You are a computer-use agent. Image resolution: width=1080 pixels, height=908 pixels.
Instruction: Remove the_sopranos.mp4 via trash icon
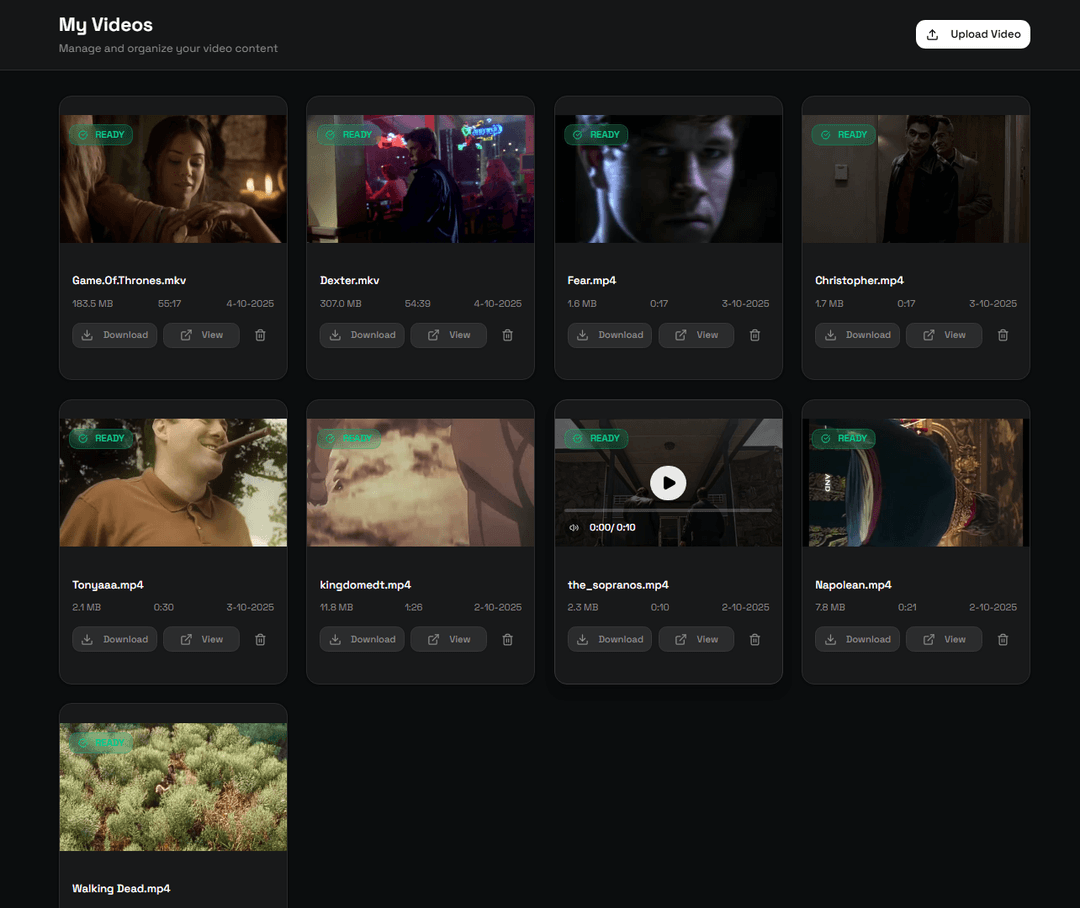pos(755,639)
